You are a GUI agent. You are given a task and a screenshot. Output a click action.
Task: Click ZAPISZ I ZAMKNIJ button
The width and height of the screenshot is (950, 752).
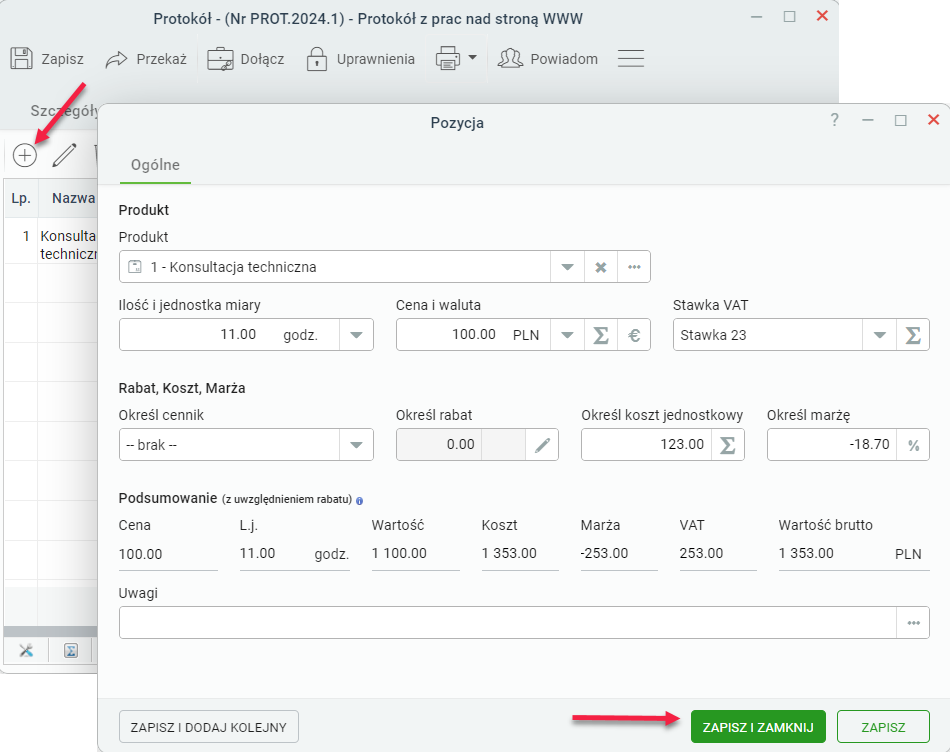pos(758,727)
